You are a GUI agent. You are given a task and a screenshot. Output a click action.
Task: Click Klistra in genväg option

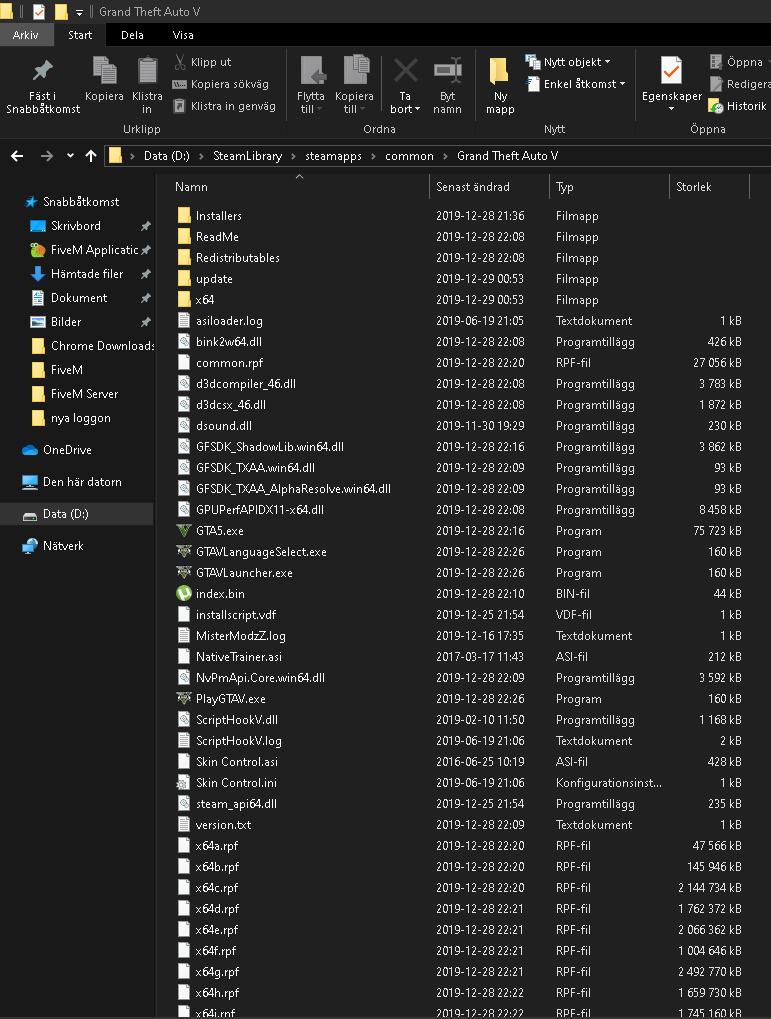[x=224, y=106]
